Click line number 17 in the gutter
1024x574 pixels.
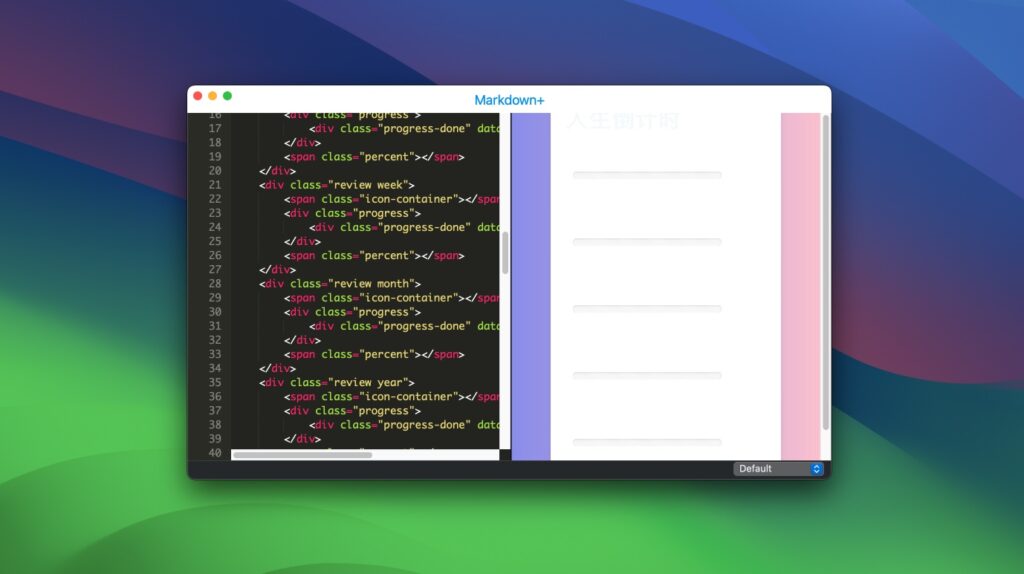click(x=215, y=129)
